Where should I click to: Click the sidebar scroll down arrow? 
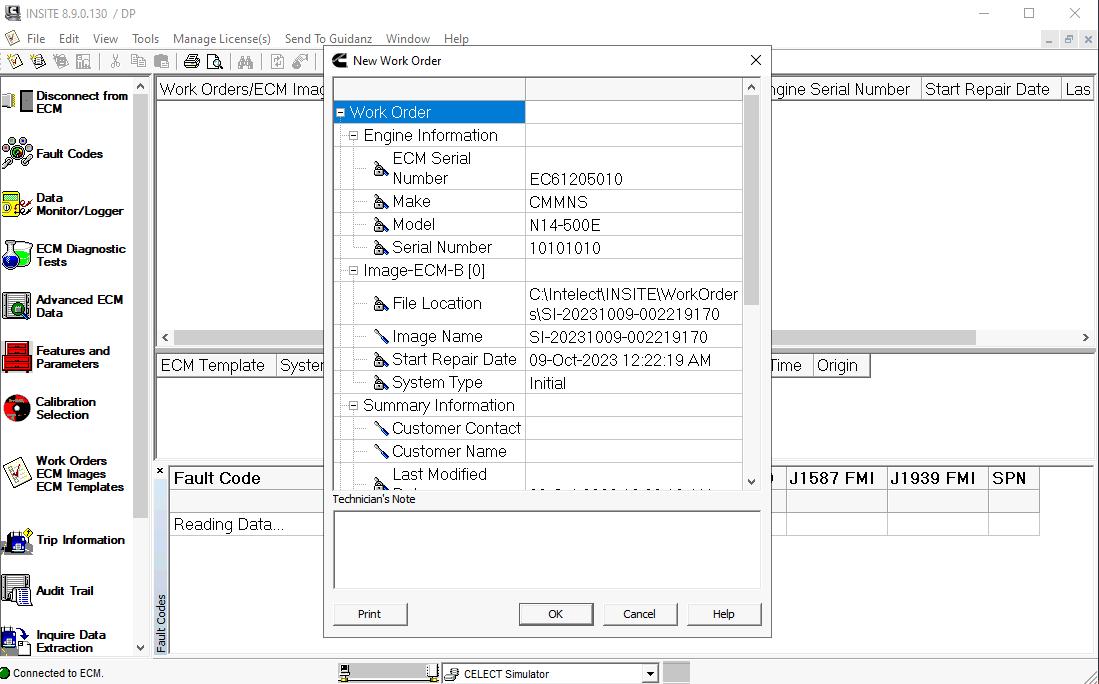140,648
